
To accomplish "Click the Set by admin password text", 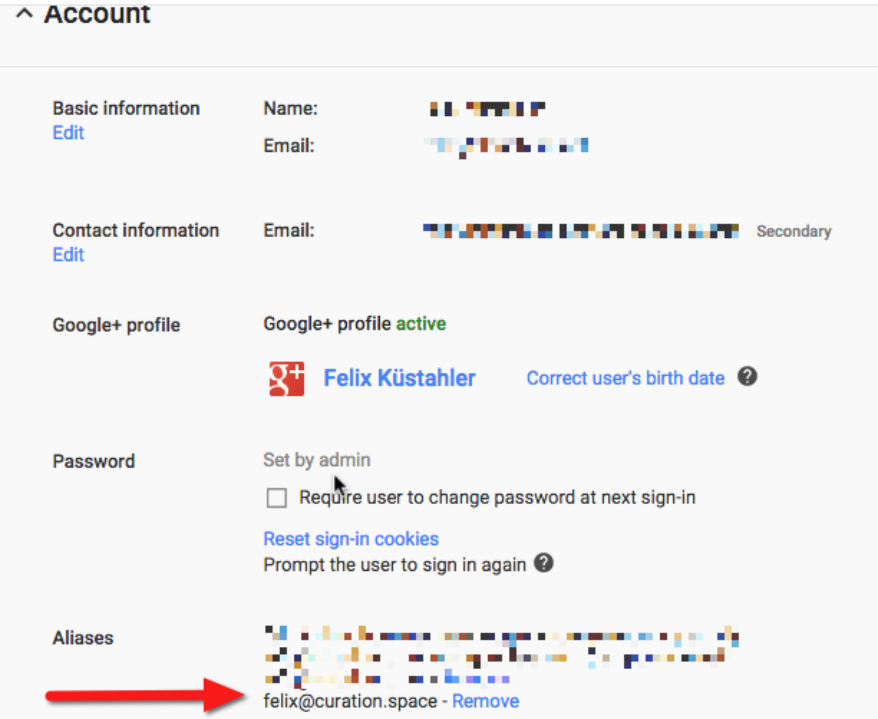I will click(x=316, y=460).
